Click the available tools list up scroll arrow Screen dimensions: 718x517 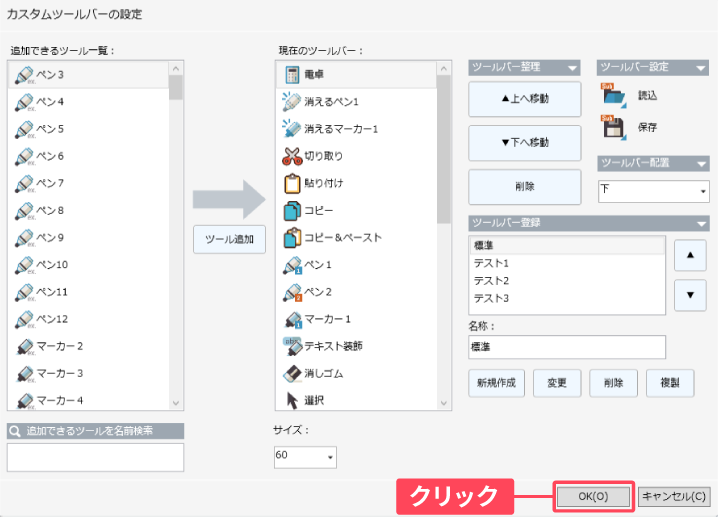(x=176, y=69)
